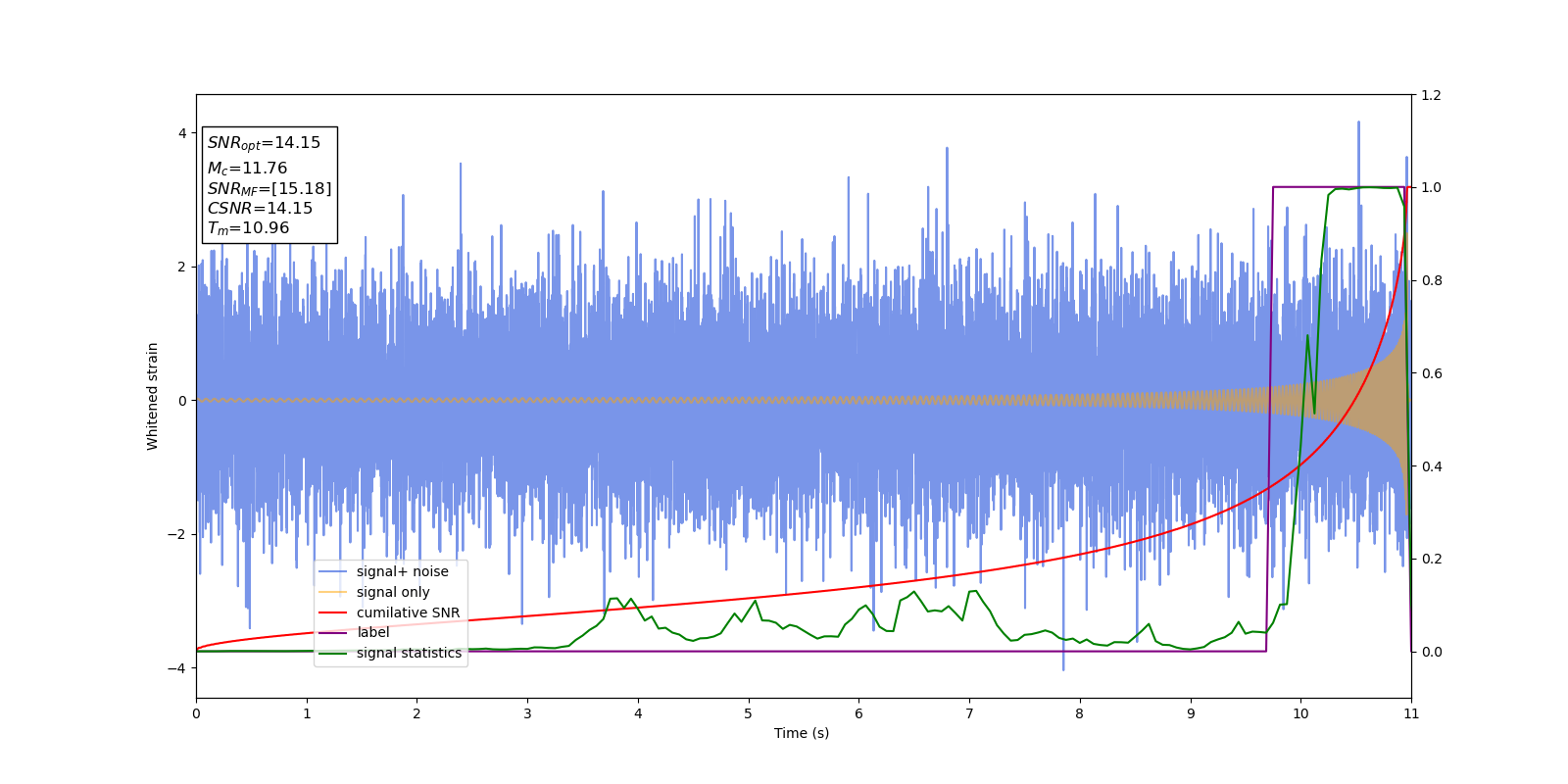
Task: Click right y-axis tick label 0.0
Action: tap(1431, 652)
